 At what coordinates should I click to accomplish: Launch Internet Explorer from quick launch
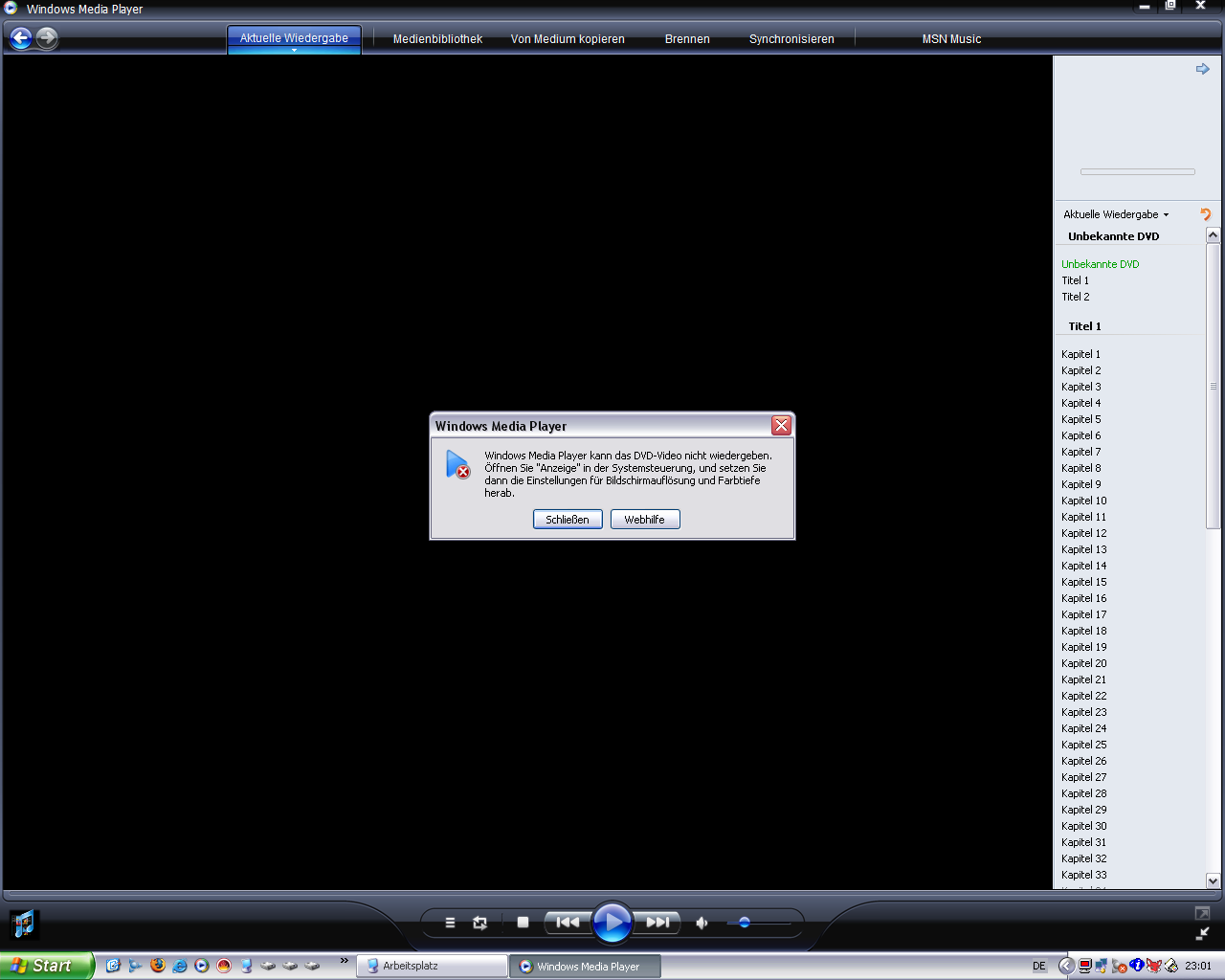click(179, 966)
